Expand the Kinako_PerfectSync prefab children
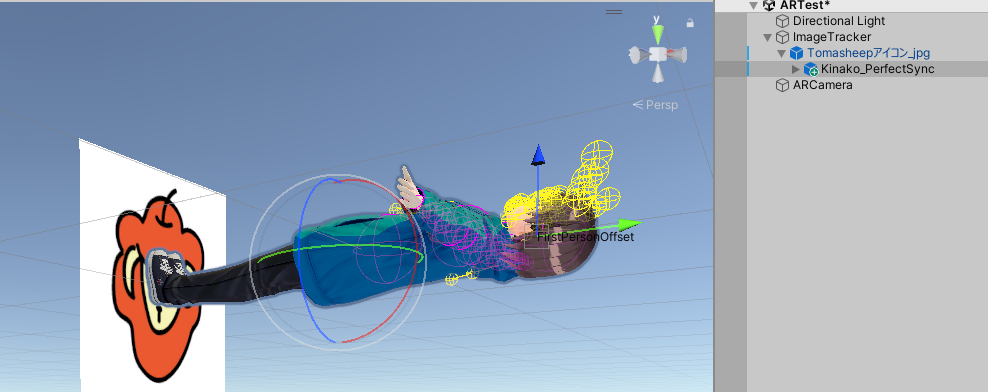 click(795, 69)
